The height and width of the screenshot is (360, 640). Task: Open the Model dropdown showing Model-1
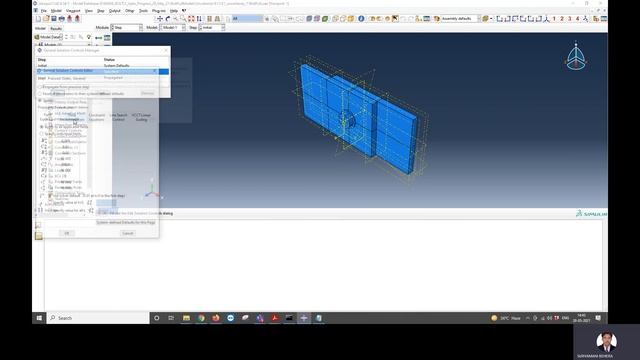point(173,28)
